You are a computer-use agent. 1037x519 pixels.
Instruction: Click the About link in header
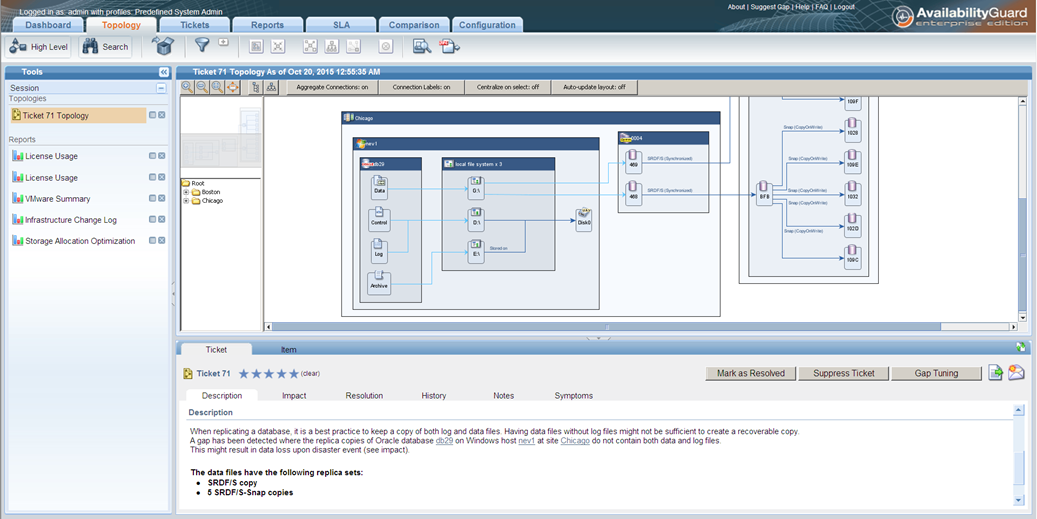736,7
